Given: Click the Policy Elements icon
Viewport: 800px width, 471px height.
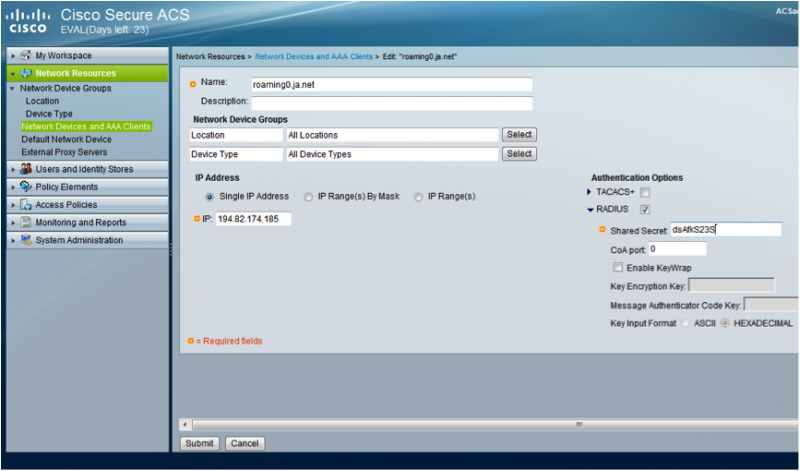Looking at the screenshot, I should [26, 187].
